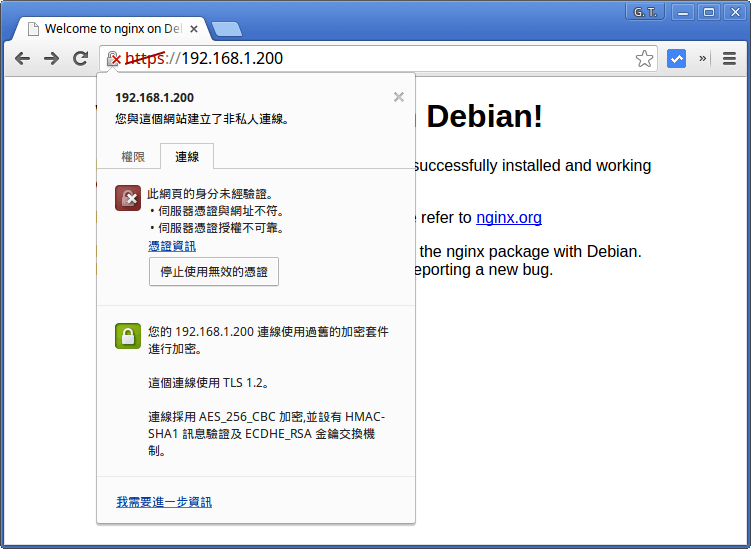Click the text 這個連線使用 TLS 1.2。
The image size is (751, 549).
tap(209, 383)
